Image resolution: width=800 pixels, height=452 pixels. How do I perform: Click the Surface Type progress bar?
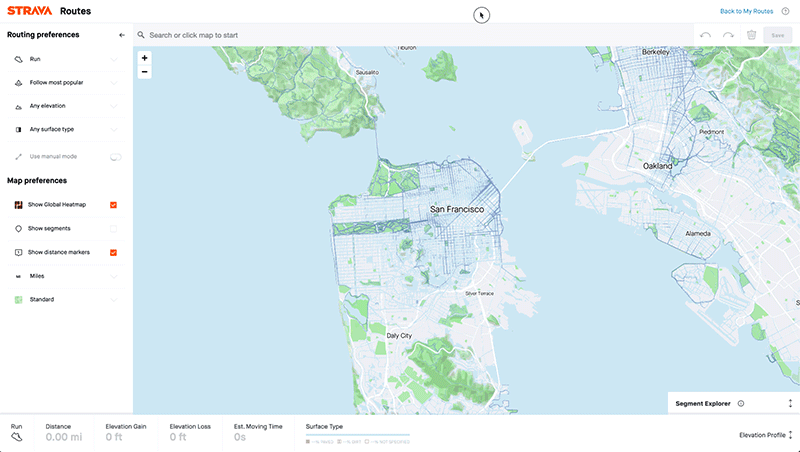point(358,436)
